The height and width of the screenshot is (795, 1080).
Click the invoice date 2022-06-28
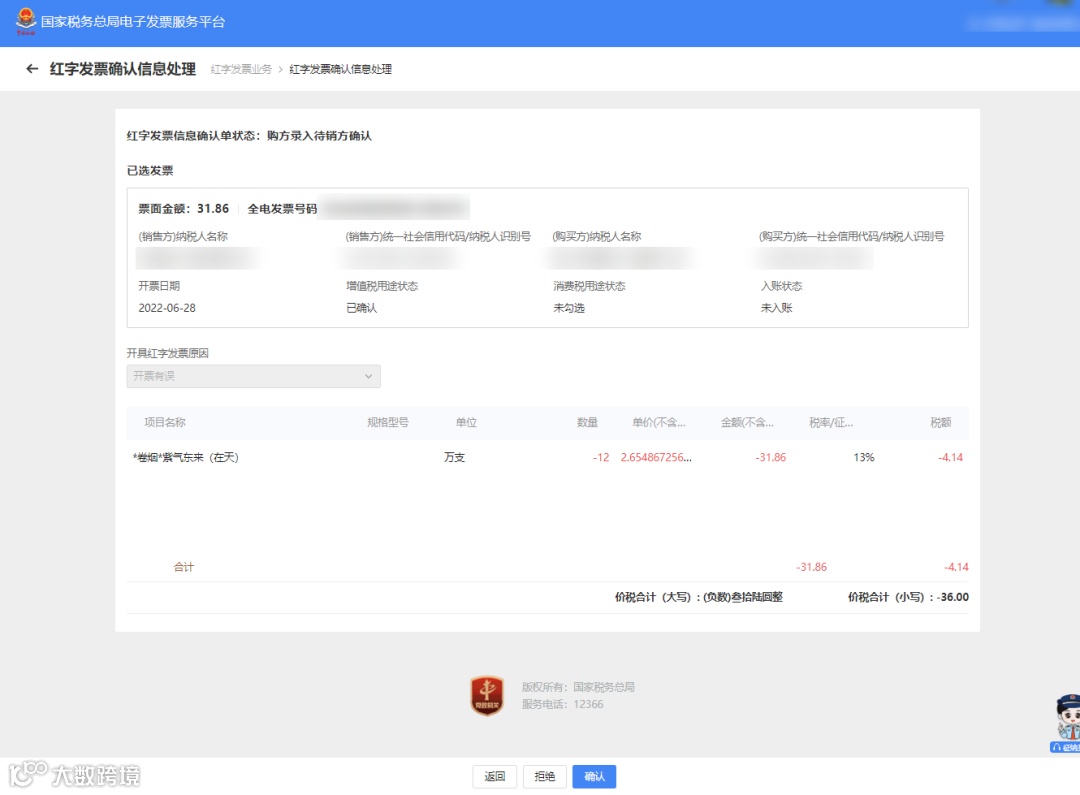167,308
